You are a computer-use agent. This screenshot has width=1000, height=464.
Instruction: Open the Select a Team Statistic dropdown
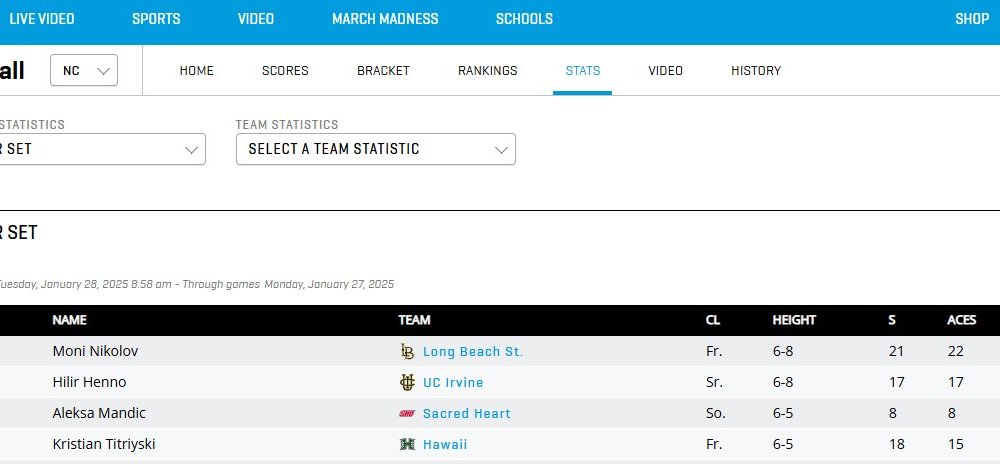click(x=376, y=149)
